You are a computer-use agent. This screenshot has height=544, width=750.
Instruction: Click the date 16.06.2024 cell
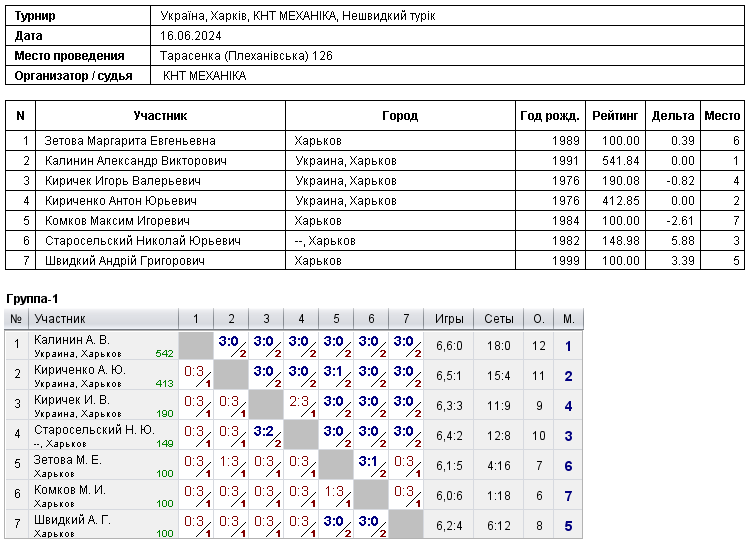[x=447, y=36]
